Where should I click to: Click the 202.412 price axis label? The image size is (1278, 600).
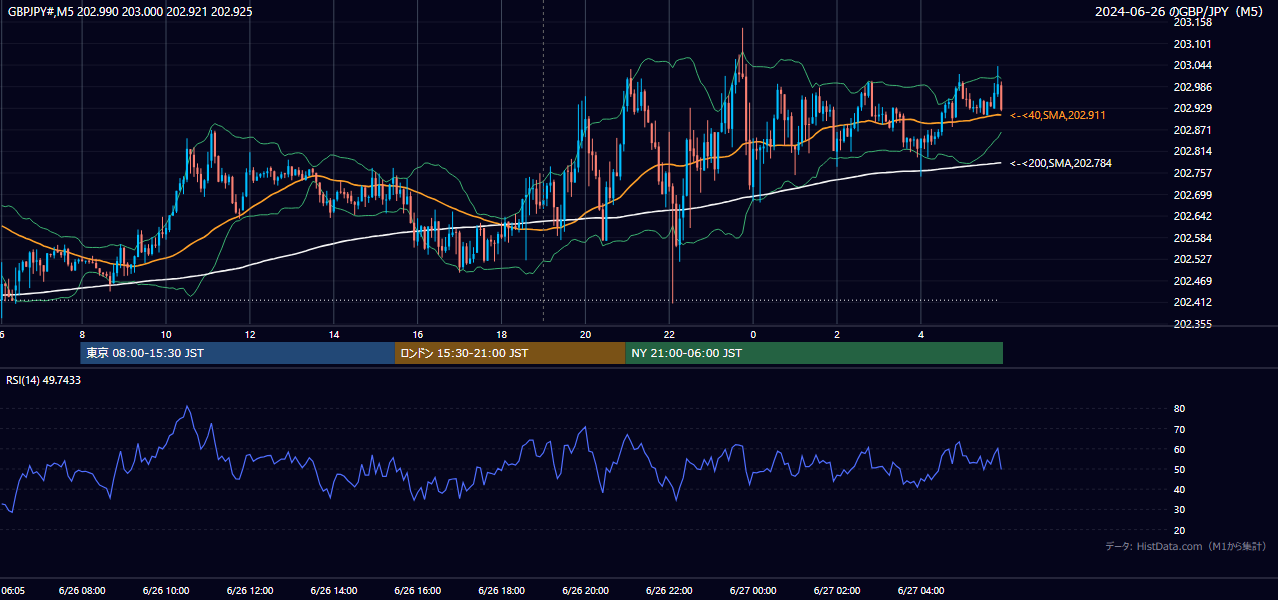point(1192,303)
